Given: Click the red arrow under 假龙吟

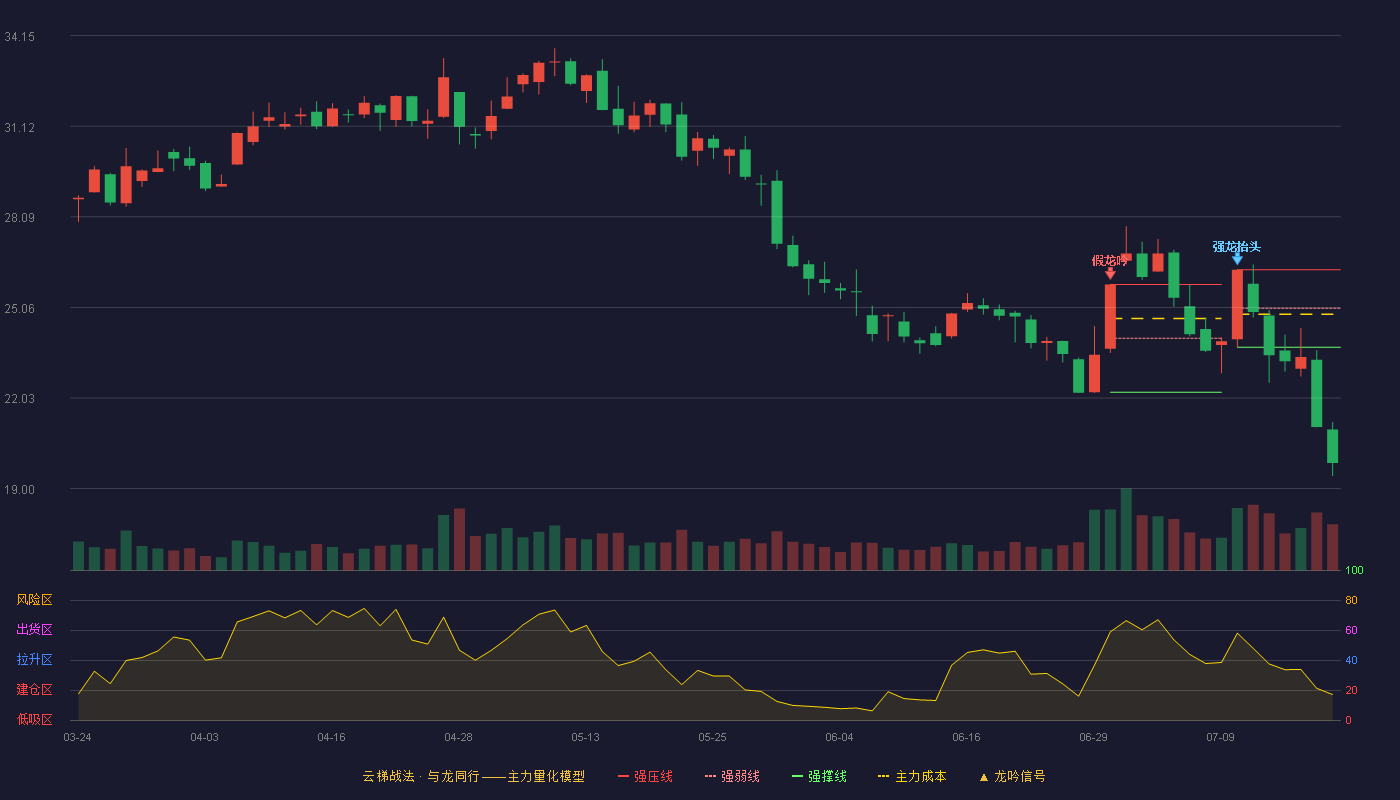Looking at the screenshot, I should click(x=1110, y=273).
